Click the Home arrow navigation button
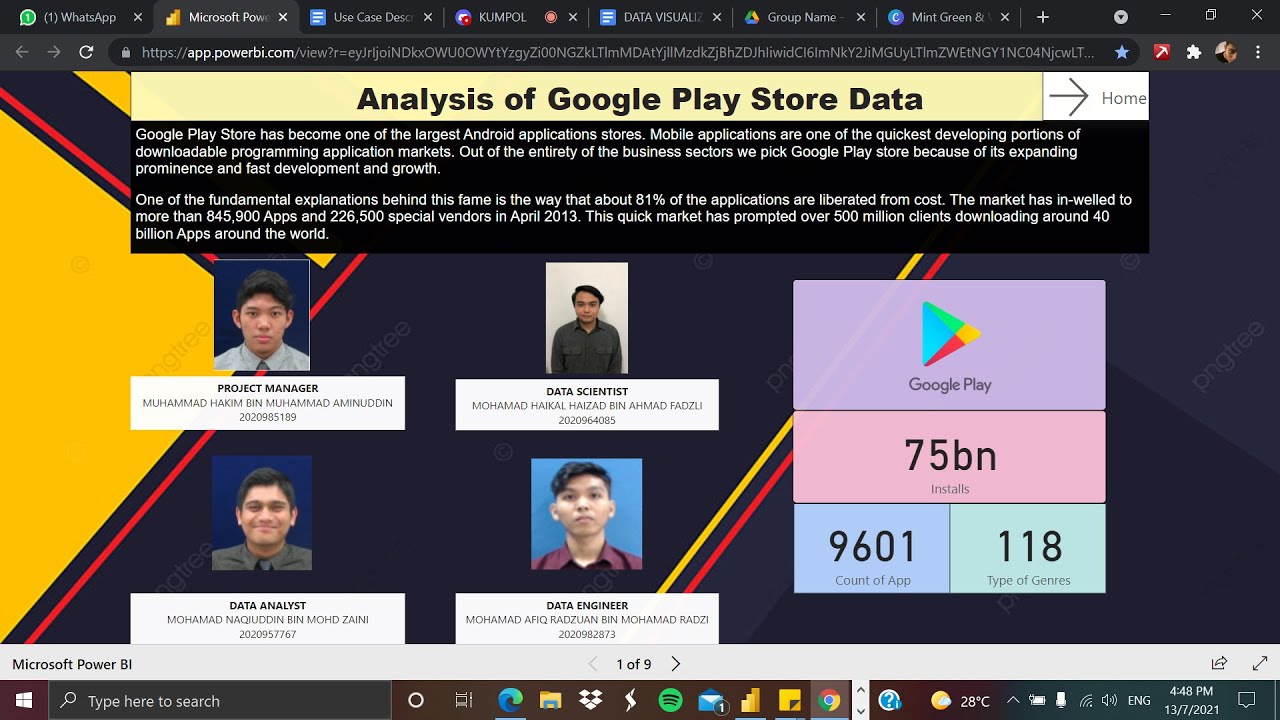1280x720 pixels. pyautogui.click(x=1095, y=97)
